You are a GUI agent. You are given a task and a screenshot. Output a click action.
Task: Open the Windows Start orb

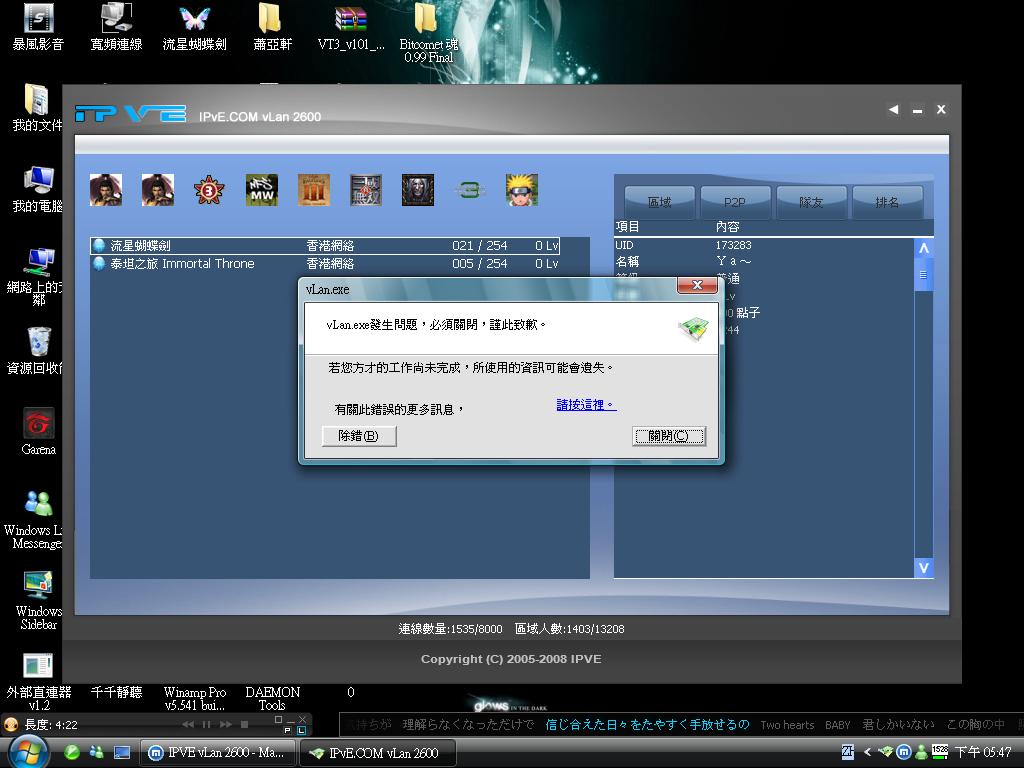(27, 750)
